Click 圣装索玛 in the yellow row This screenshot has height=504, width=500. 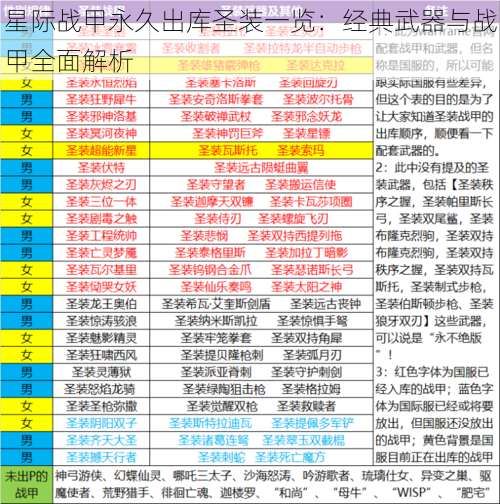click(x=300, y=150)
